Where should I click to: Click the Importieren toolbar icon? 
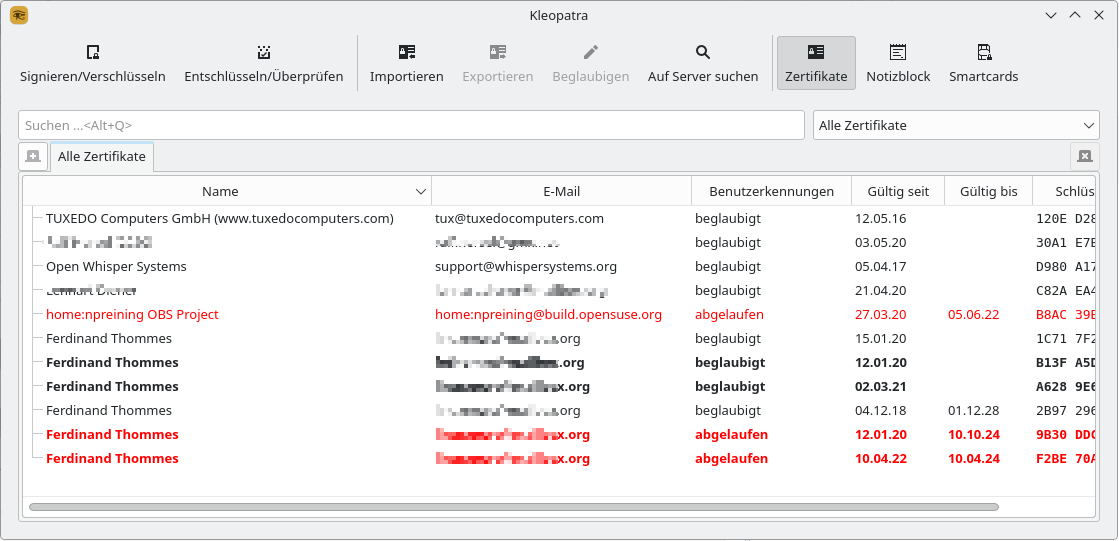(407, 52)
